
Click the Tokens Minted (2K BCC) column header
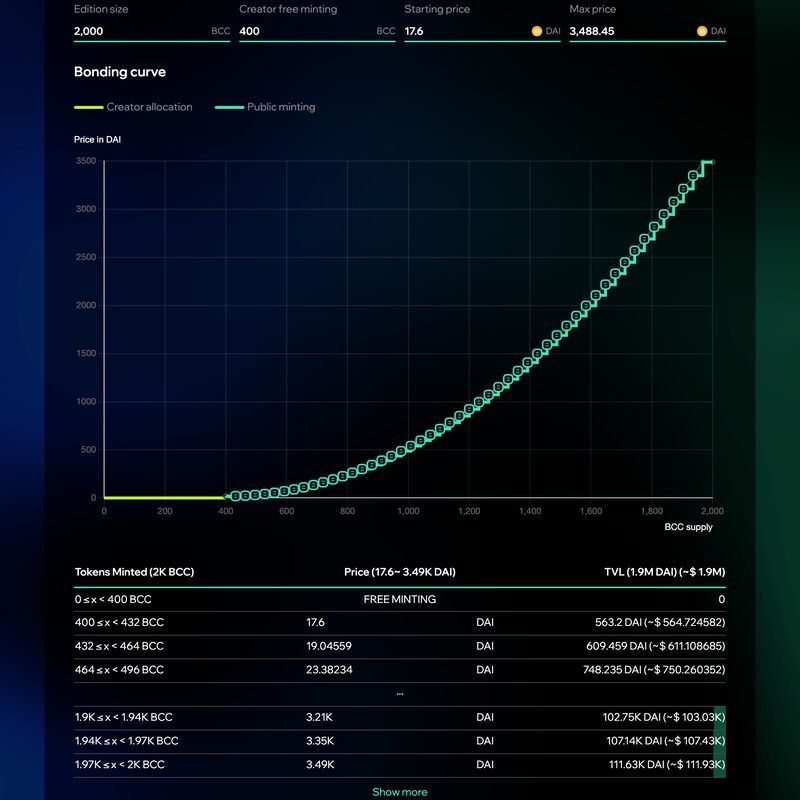coord(135,572)
